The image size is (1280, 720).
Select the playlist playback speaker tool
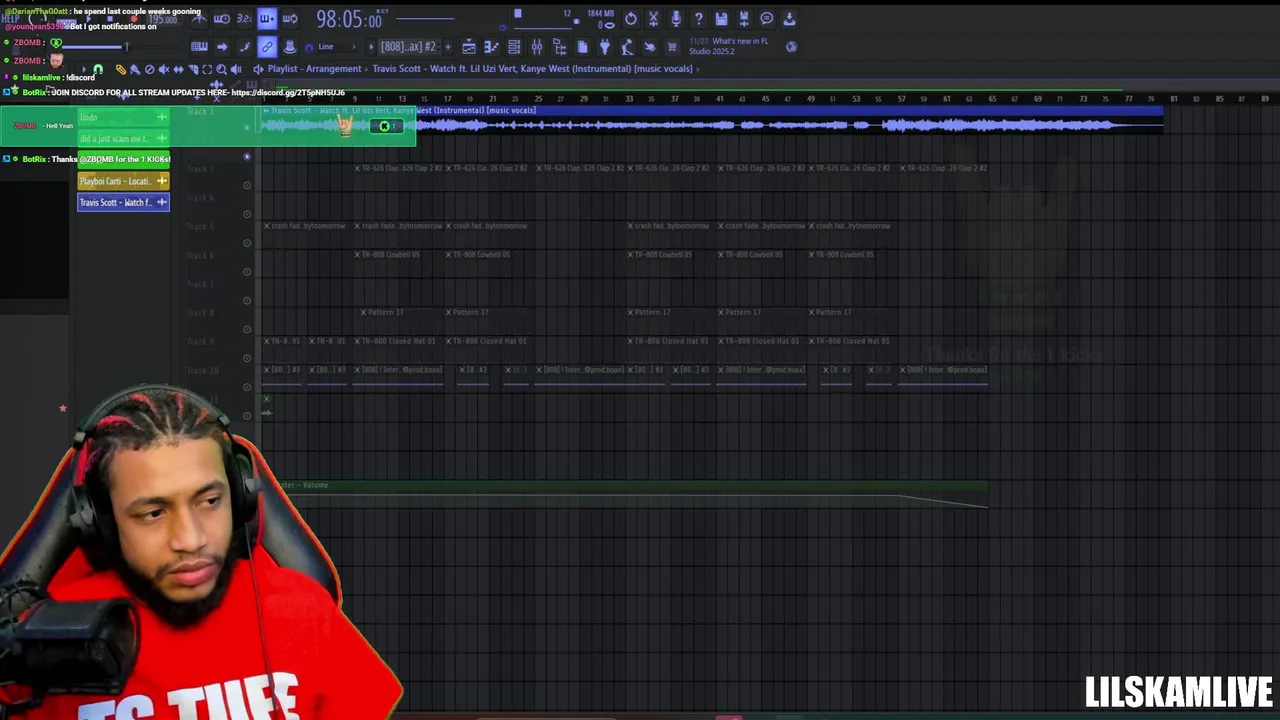236,69
